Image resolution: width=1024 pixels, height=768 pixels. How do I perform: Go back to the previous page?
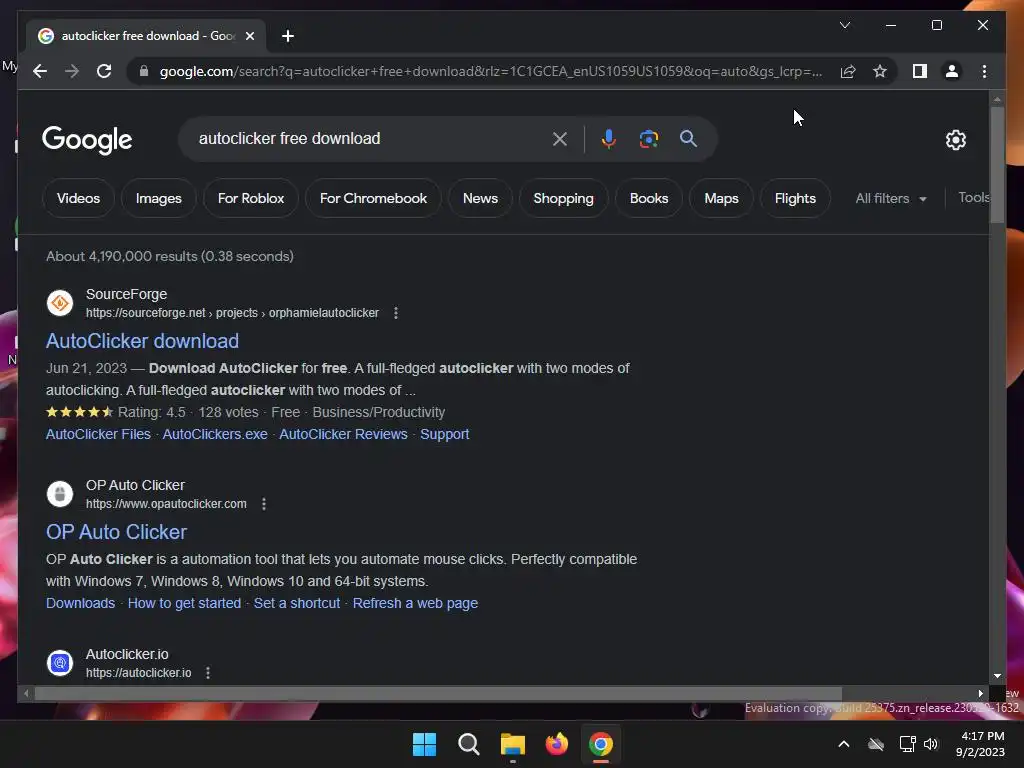pos(40,71)
